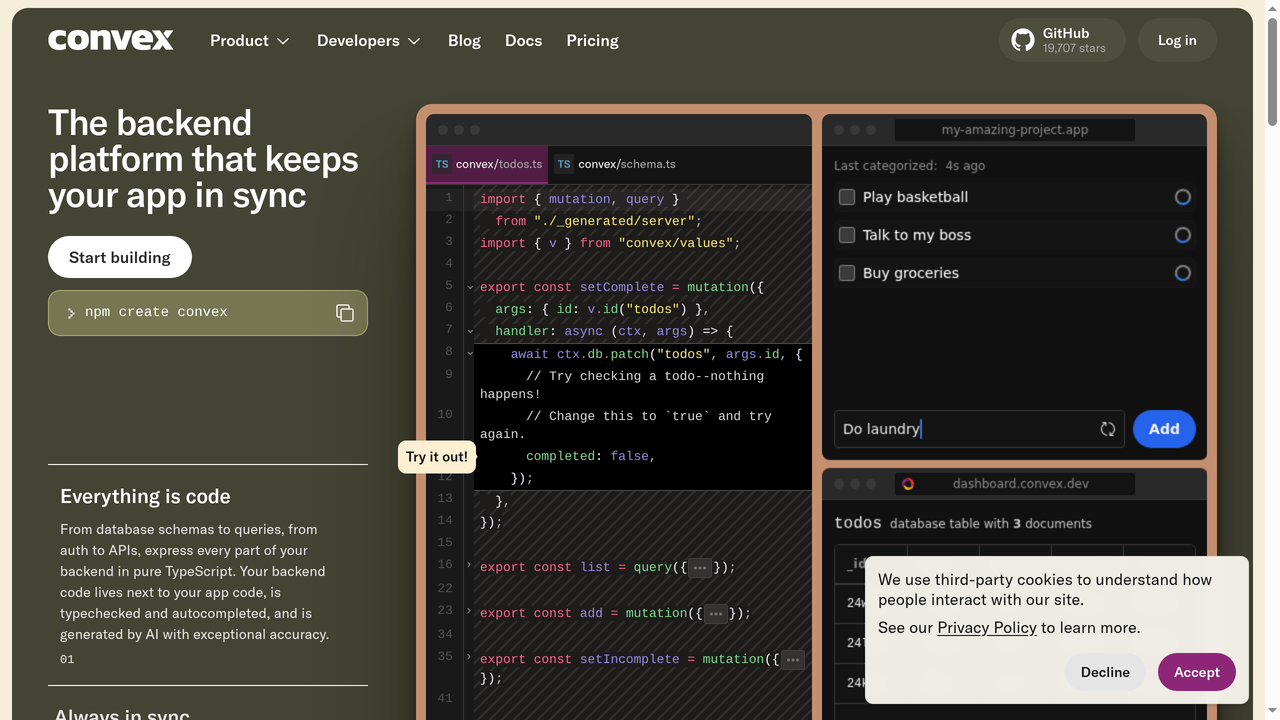Click the GitHub octocat icon
The image size is (1280, 720).
coord(1022,40)
